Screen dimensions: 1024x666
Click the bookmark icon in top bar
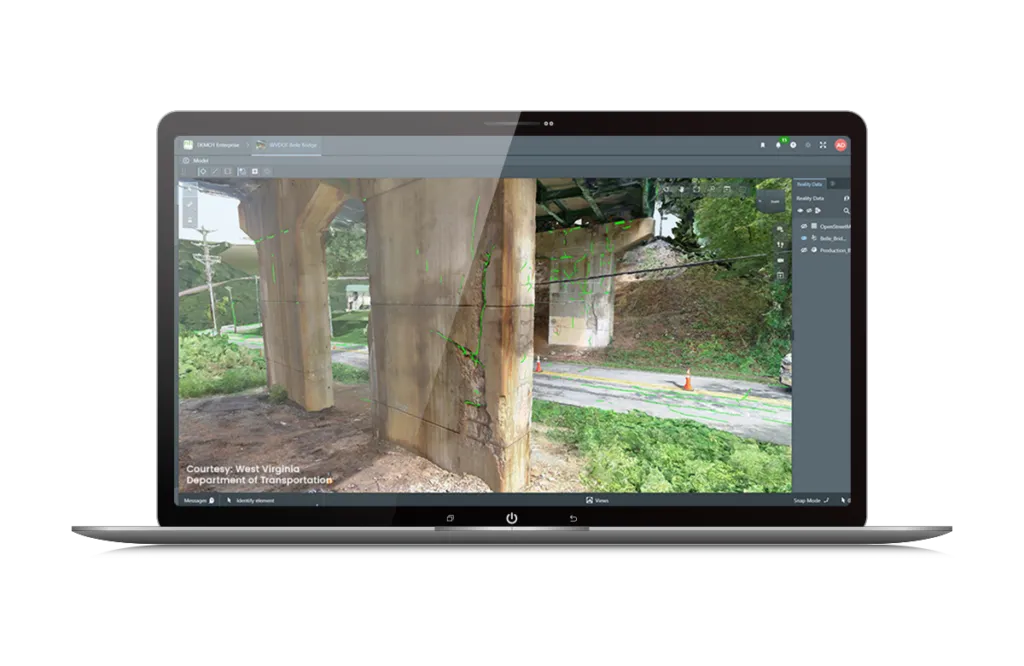pos(762,145)
